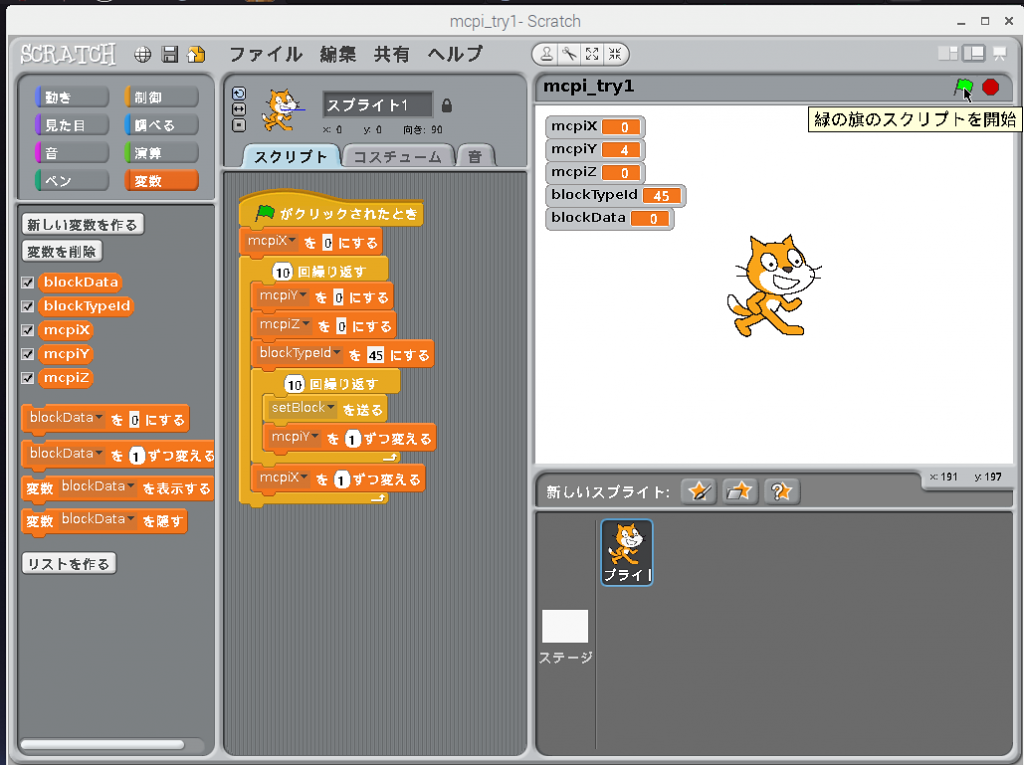Viewport: 1024px width, 765px height.
Task: Click the リストを作る button
Action: click(69, 564)
